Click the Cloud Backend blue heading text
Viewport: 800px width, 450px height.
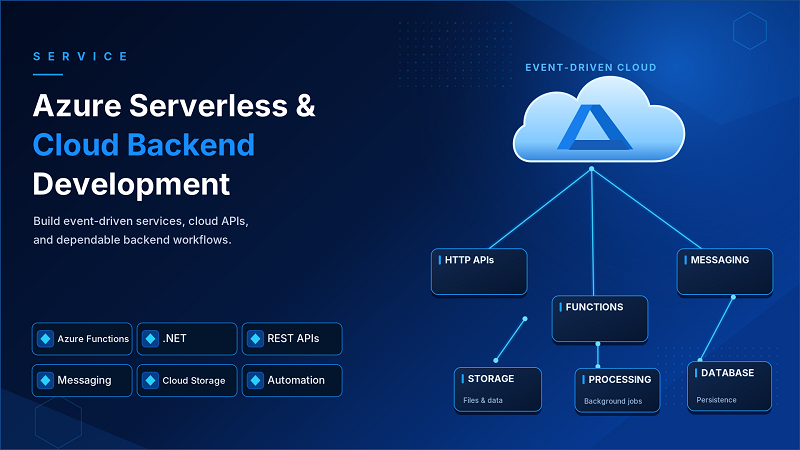click(x=144, y=145)
